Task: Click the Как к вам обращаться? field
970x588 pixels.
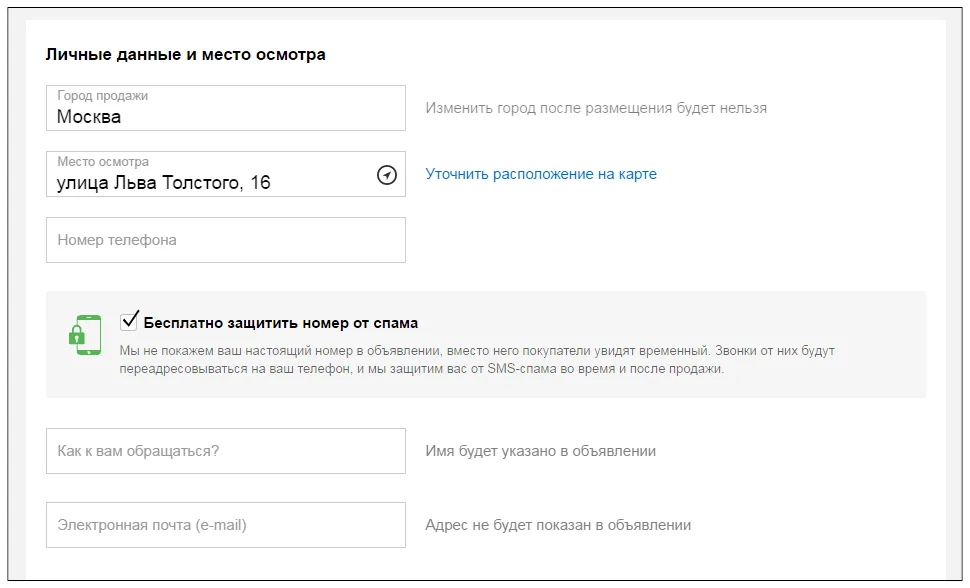Action: pyautogui.click(x=226, y=451)
